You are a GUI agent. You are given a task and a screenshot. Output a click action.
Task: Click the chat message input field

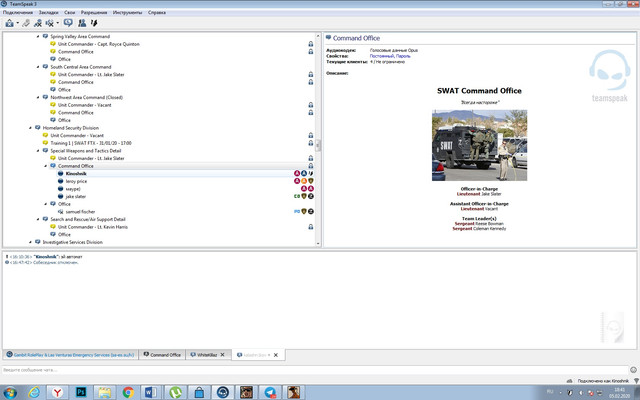[x=315, y=370]
